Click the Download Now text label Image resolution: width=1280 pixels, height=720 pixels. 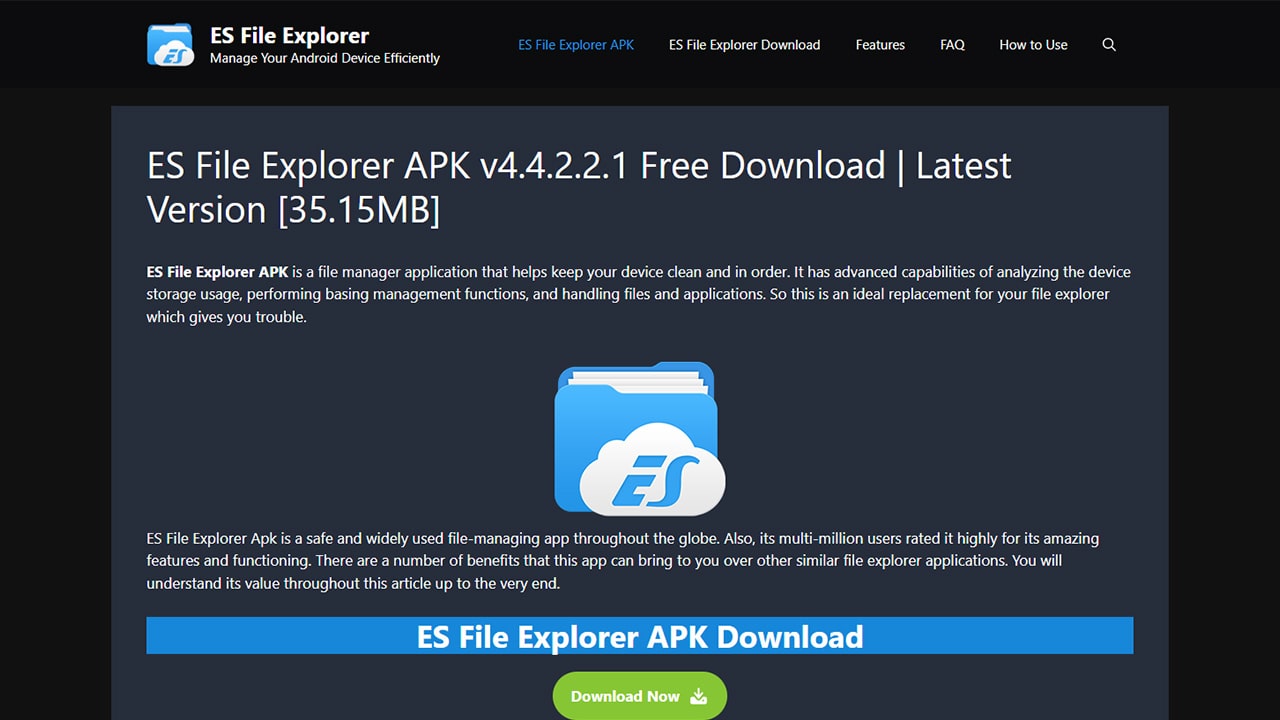click(x=625, y=697)
